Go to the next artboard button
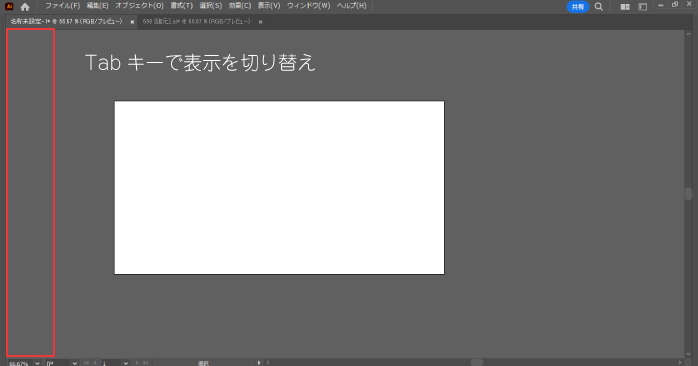This screenshot has width=698, height=366. click(137, 363)
